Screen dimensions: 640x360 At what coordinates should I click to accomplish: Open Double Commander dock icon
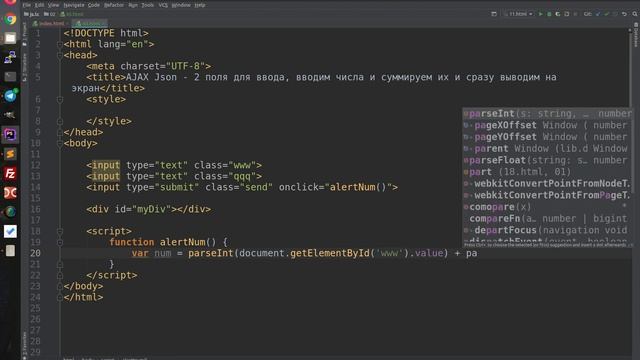pos(10,193)
